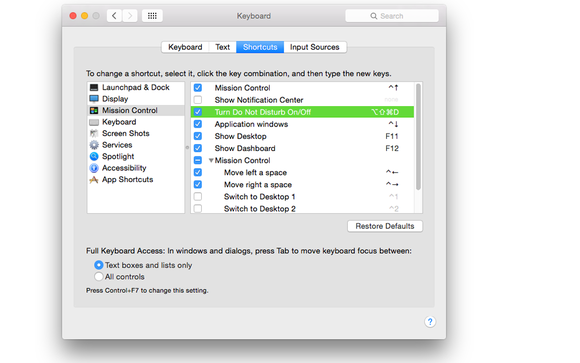Choose the Display category icon

coord(94,99)
